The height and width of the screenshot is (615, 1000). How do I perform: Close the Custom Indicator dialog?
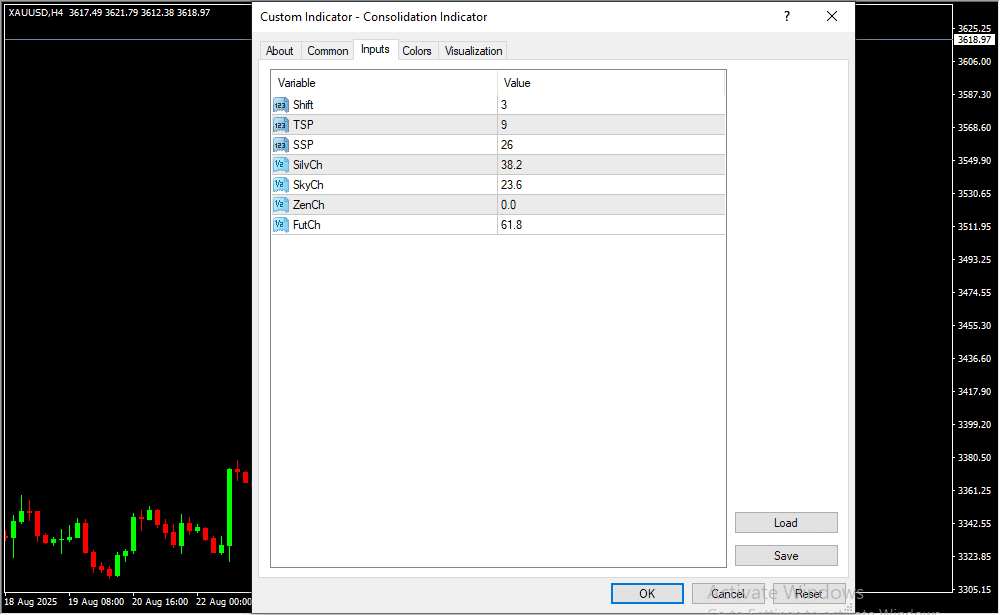[832, 17]
